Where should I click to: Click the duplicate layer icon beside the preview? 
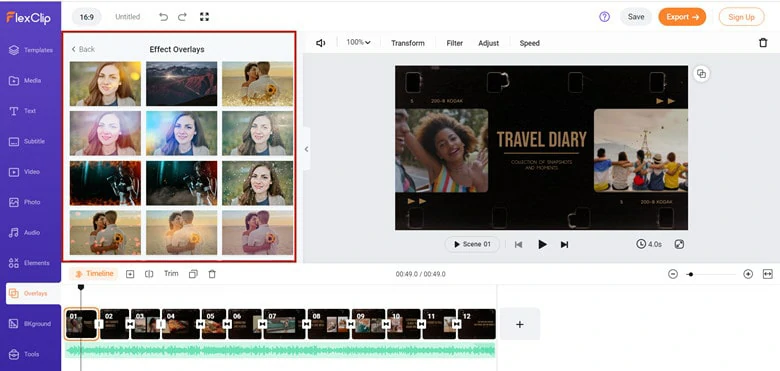point(701,74)
